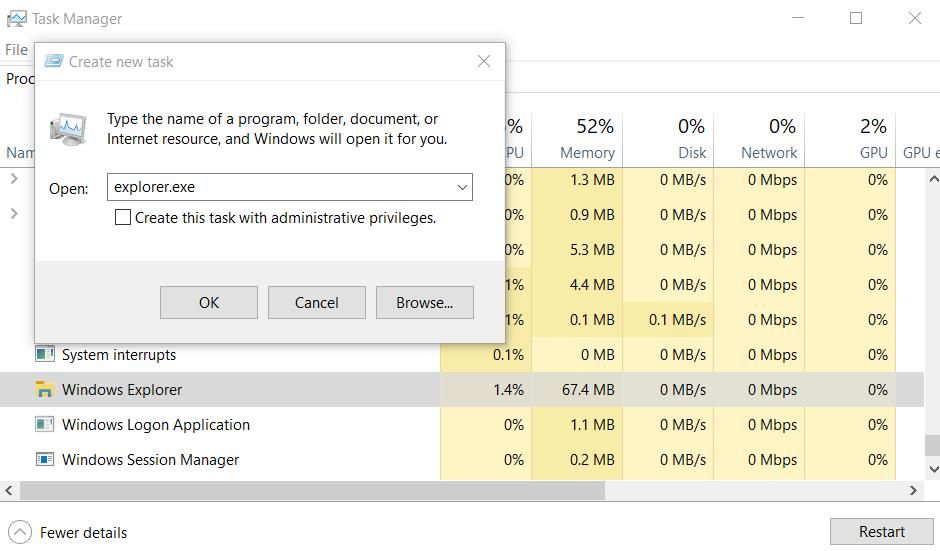
Task: Enable Create this task with administrative privileges
Action: (x=123, y=217)
